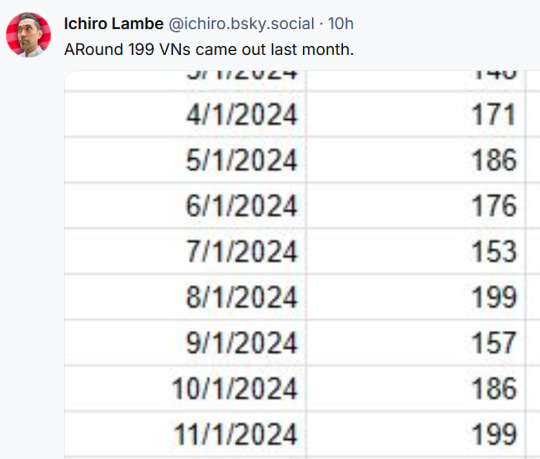This screenshot has width=540, height=459.
Task: Select the 186 value beside 5/1/2024
Action: coord(415,160)
